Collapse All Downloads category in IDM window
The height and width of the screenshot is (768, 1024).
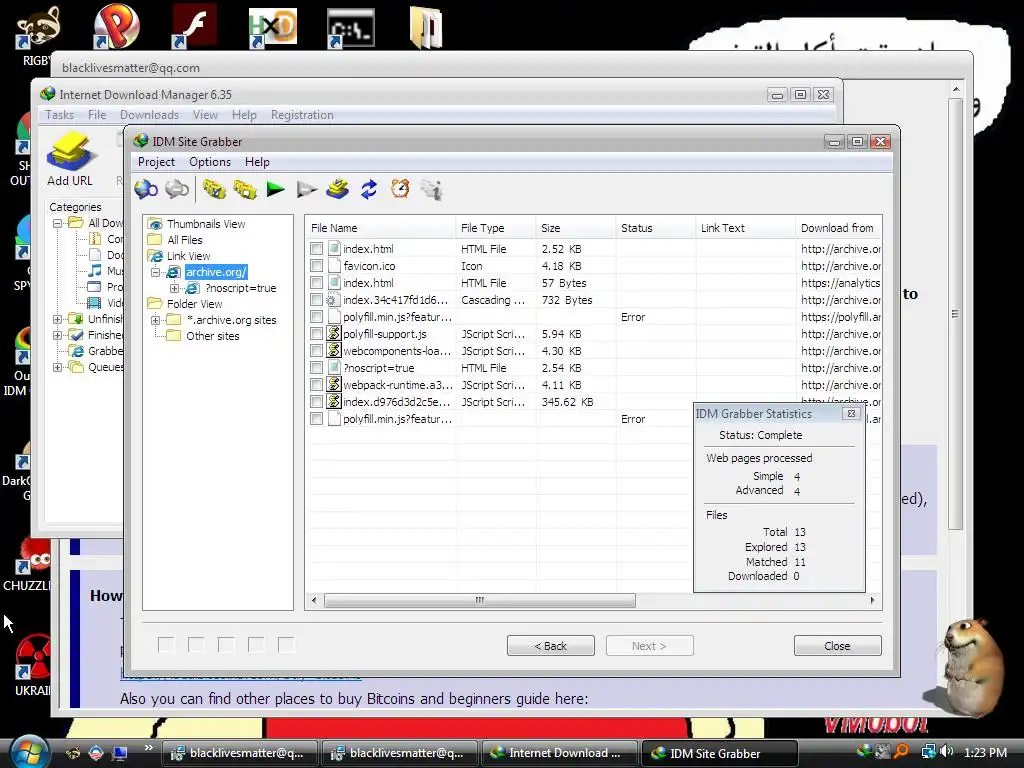57,223
